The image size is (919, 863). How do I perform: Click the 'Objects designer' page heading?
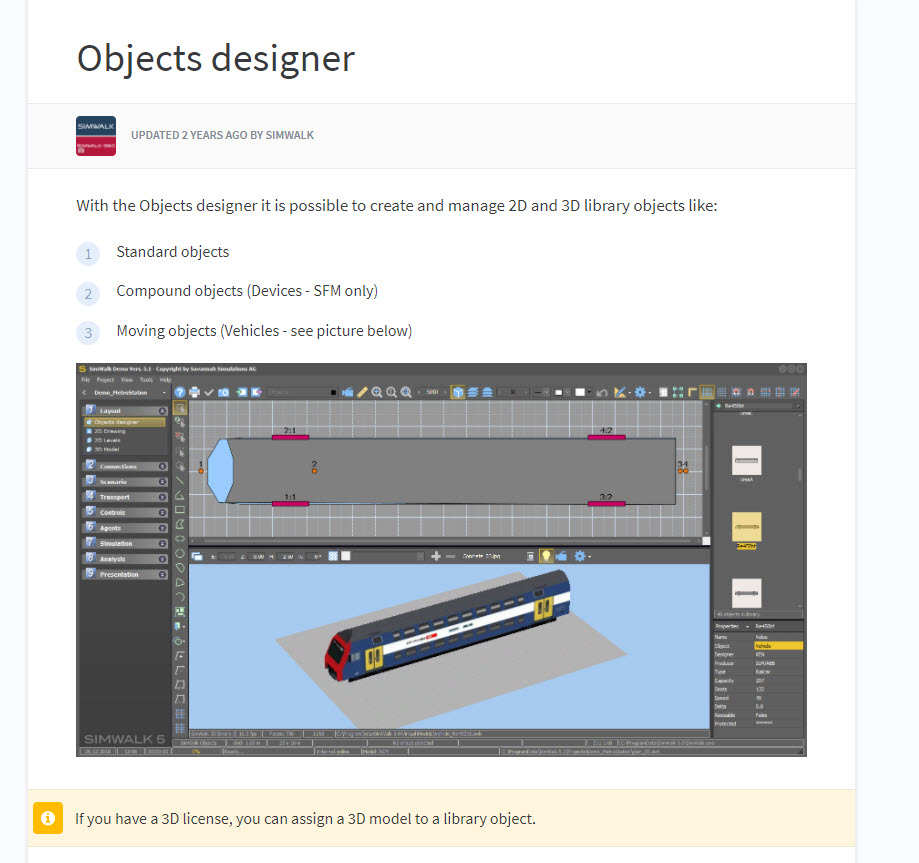(x=216, y=59)
